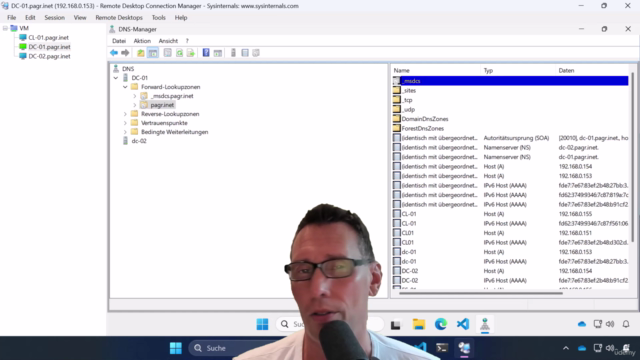Click the Remote Desktop Manager icon in host taskbar
The image size is (640, 360).
(x=464, y=348)
